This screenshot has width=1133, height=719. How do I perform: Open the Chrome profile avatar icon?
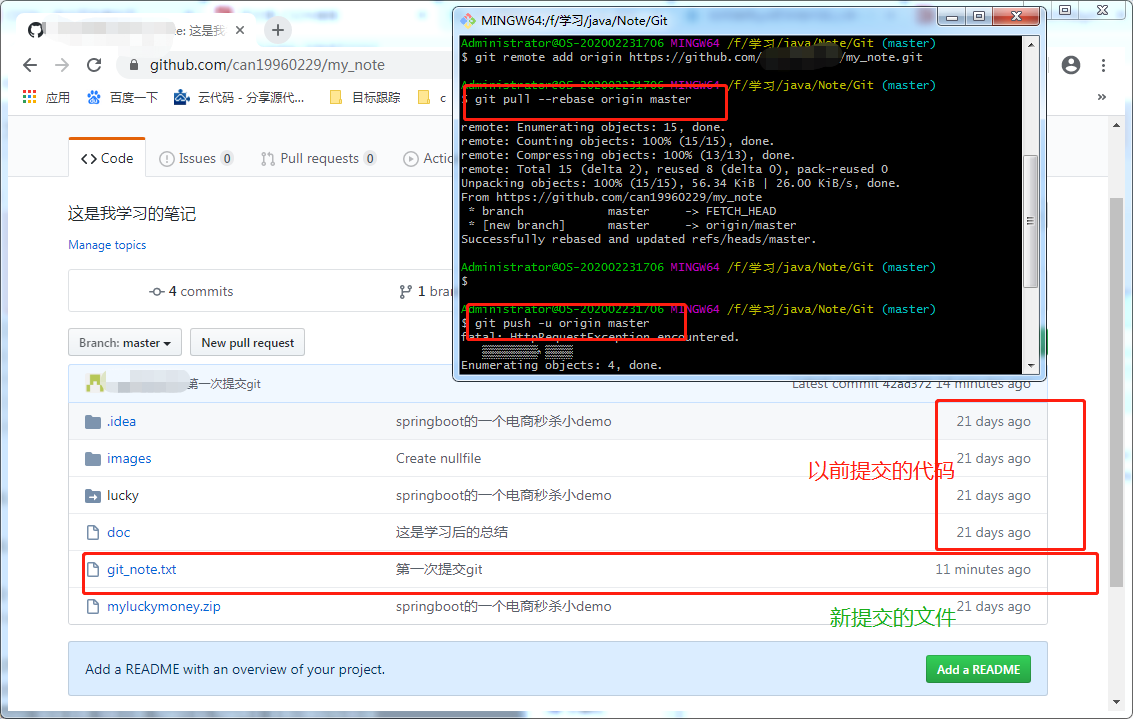point(1071,65)
